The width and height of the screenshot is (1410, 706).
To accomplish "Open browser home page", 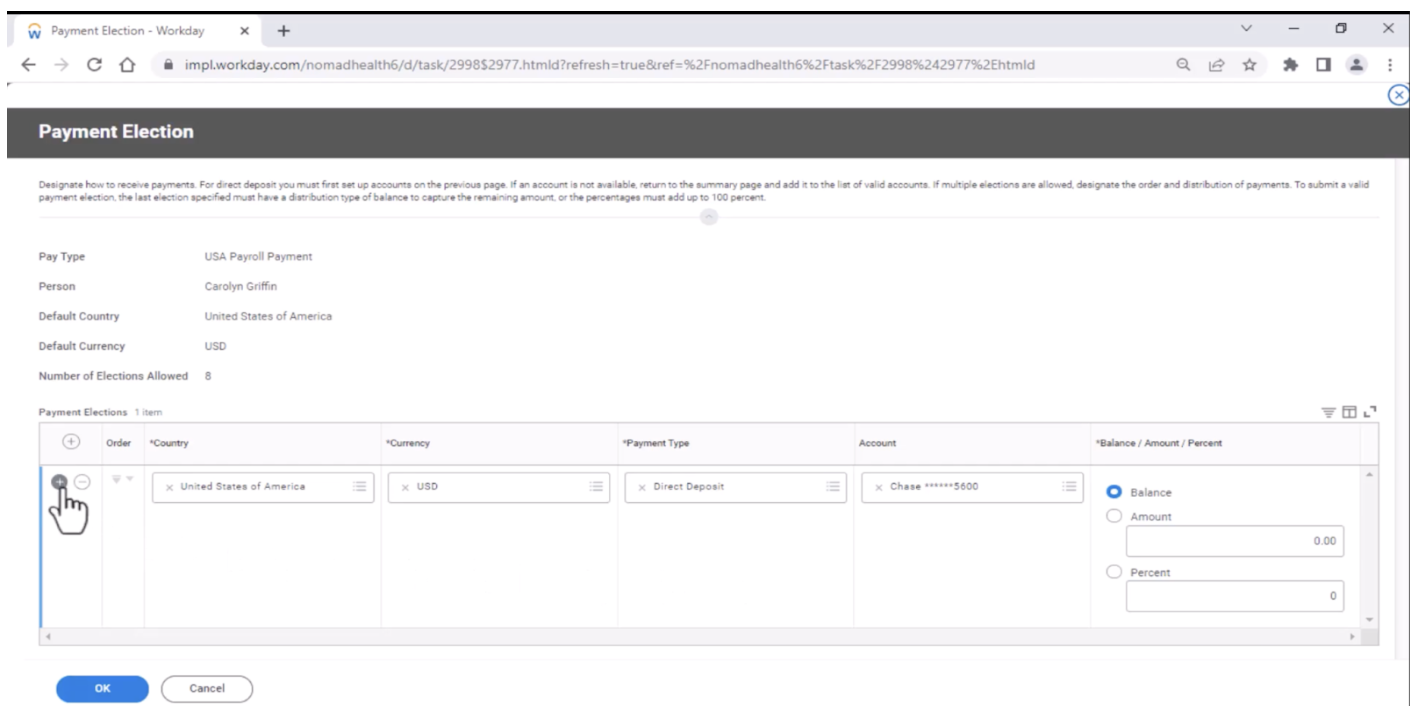I will (126, 64).
